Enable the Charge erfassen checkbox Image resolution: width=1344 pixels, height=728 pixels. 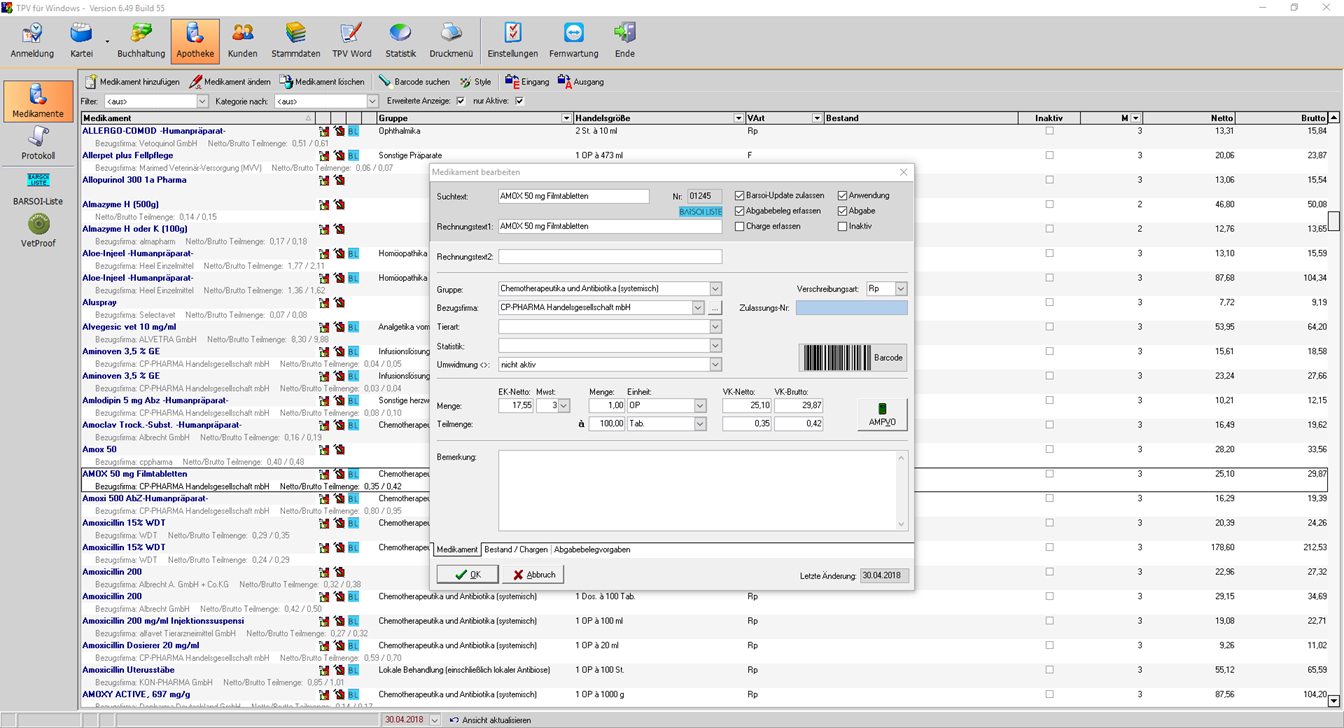tap(740, 227)
